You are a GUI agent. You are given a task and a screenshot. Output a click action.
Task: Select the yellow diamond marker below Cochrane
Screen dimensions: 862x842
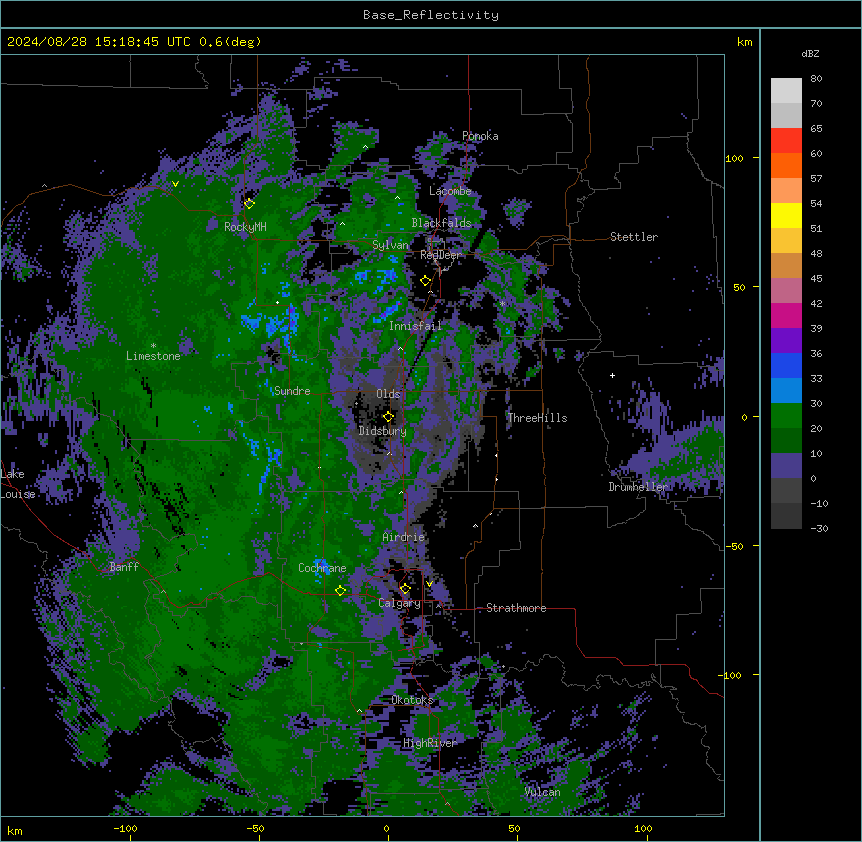click(340, 591)
